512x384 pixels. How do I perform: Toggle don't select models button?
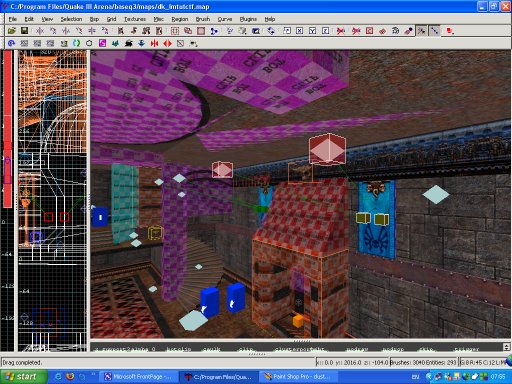click(x=356, y=31)
